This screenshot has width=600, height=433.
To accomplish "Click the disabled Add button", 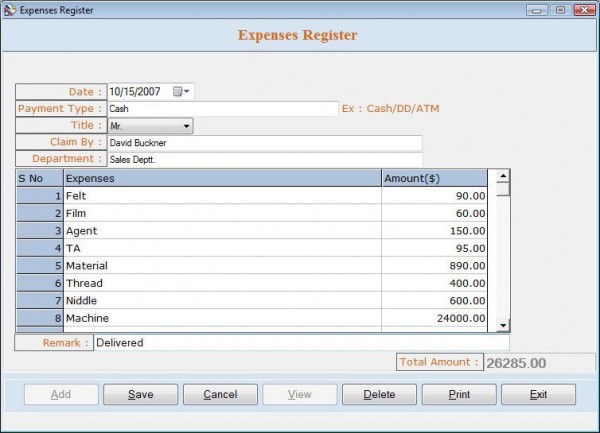I will click(x=61, y=394).
